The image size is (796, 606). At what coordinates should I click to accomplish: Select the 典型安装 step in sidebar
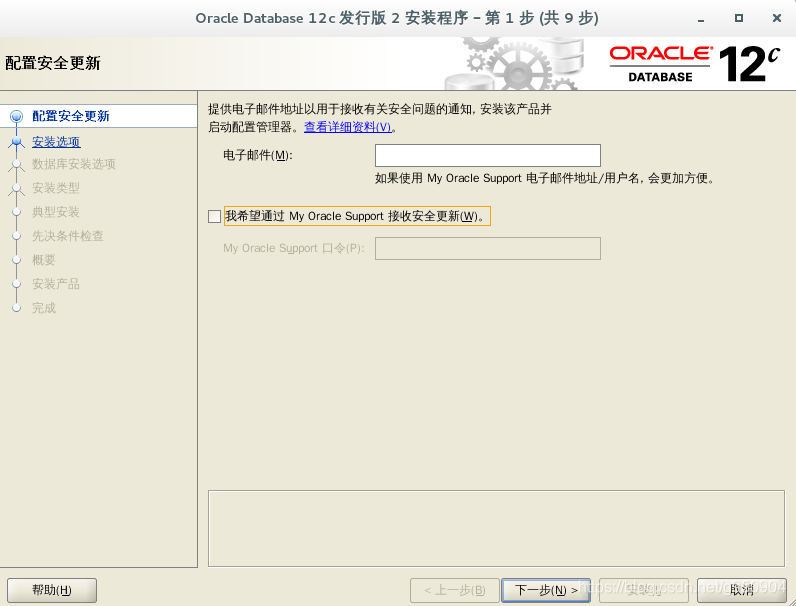tap(56, 212)
